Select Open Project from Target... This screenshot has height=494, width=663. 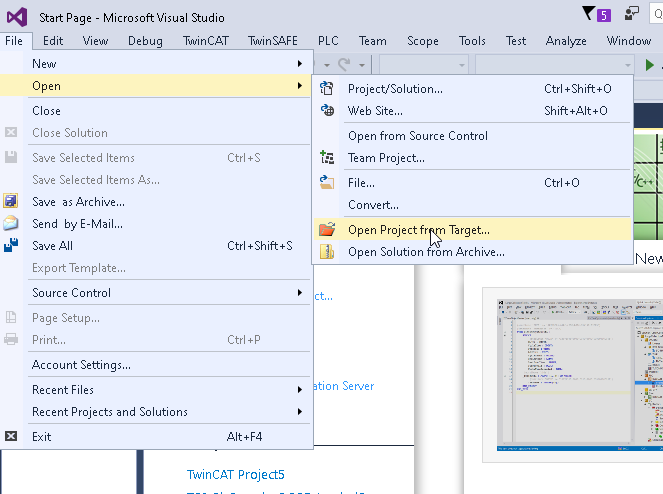(x=472, y=229)
